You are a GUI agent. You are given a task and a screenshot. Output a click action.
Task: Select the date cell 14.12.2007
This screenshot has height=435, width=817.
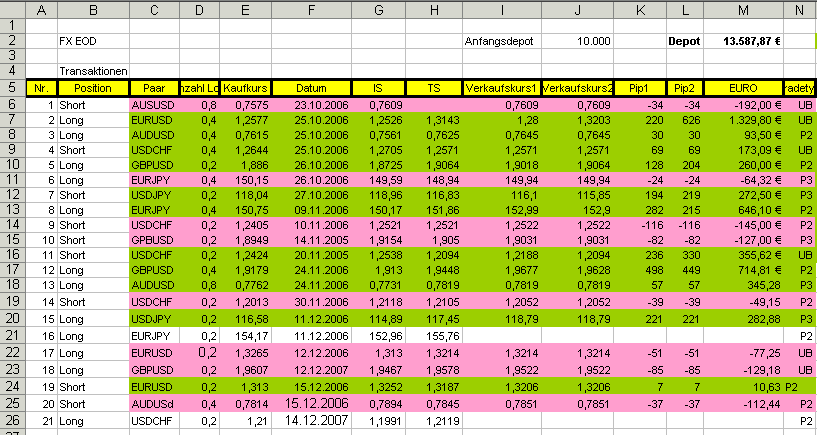point(312,422)
